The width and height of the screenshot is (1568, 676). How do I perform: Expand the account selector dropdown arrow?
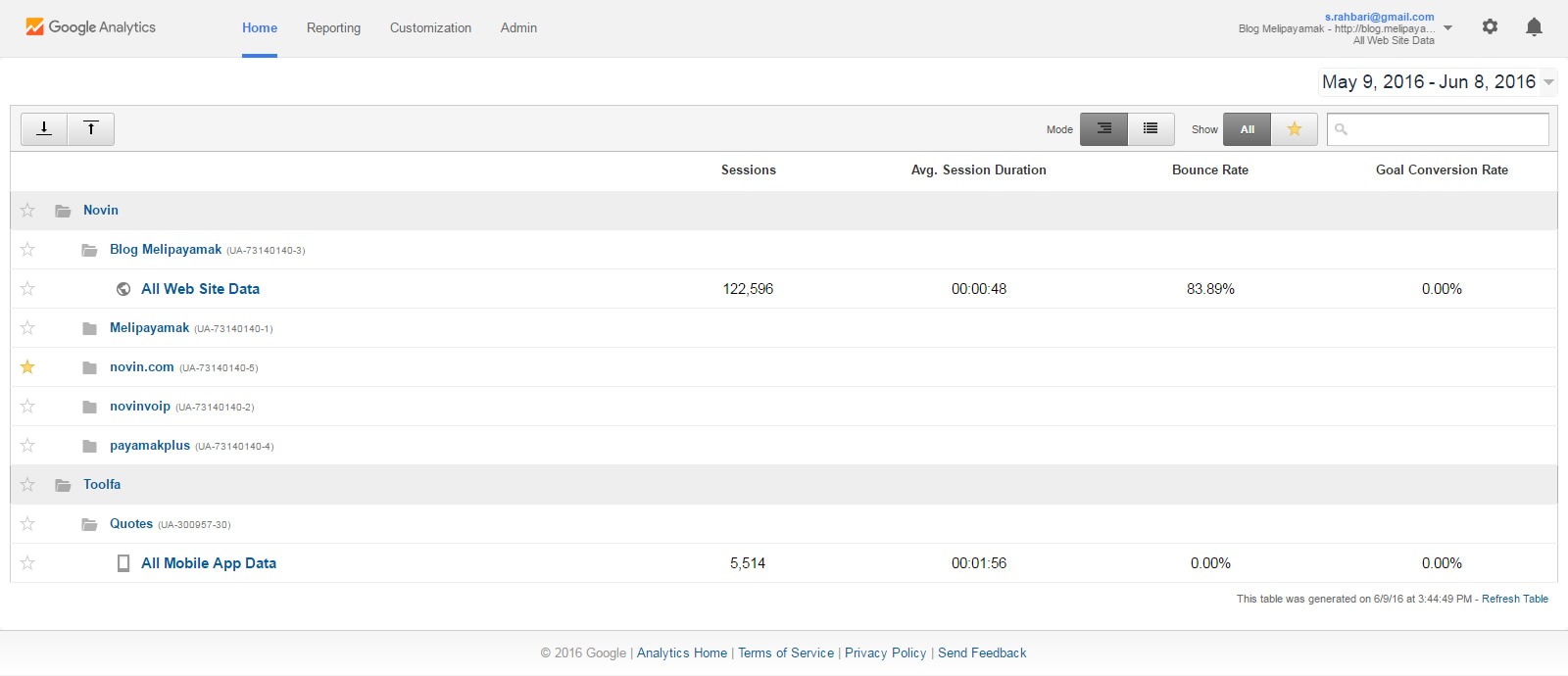(x=1447, y=28)
